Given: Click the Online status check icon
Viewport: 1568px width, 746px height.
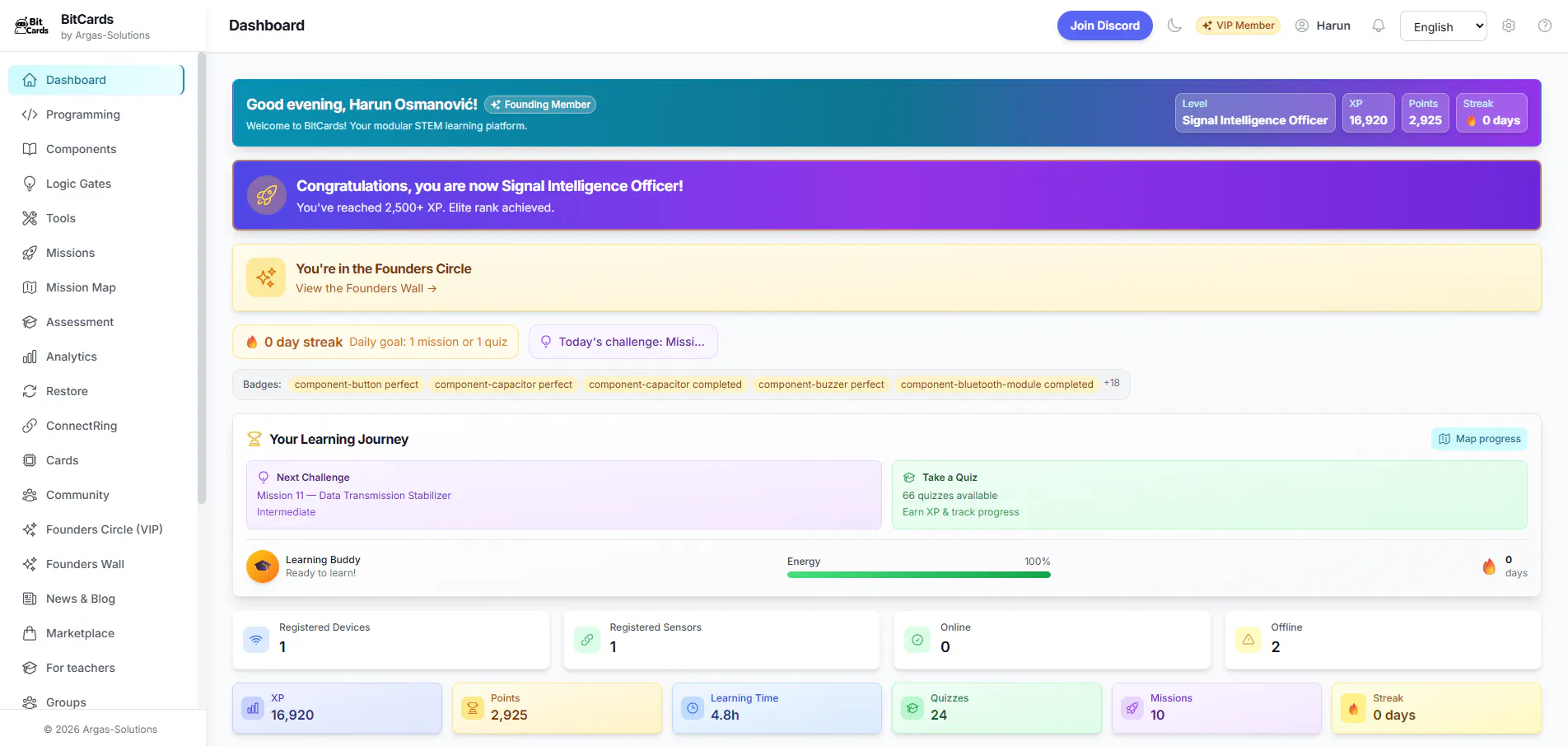Looking at the screenshot, I should click(x=917, y=640).
